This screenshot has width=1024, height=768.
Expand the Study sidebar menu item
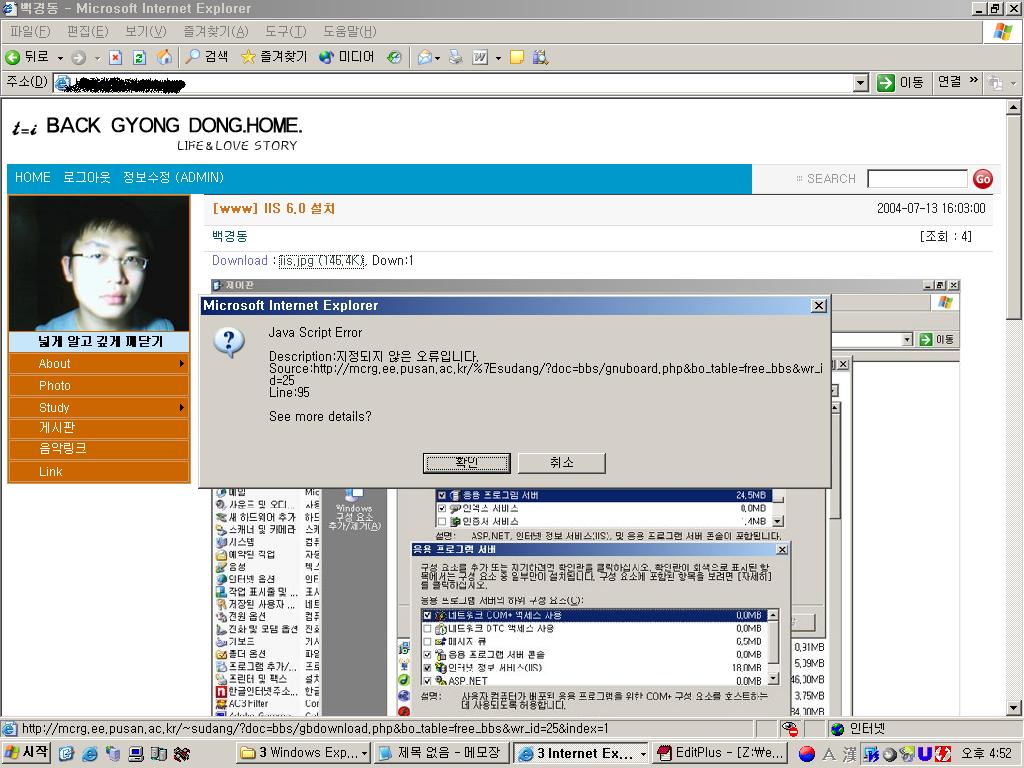coord(98,407)
